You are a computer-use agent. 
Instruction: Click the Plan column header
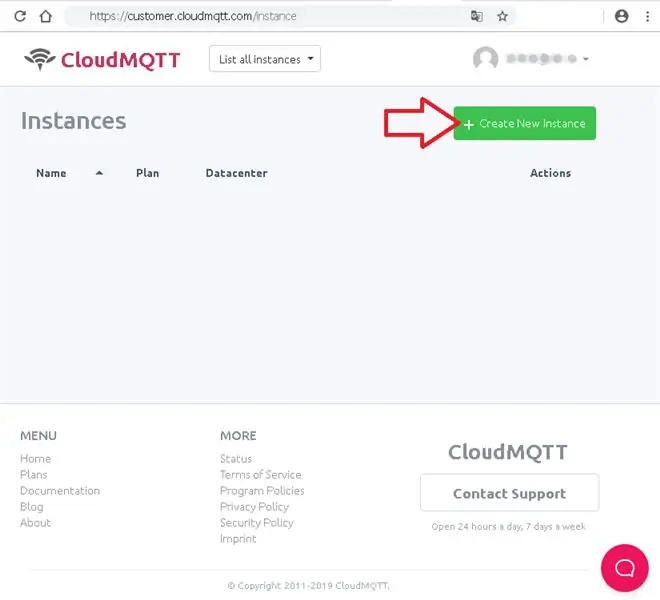point(147,173)
